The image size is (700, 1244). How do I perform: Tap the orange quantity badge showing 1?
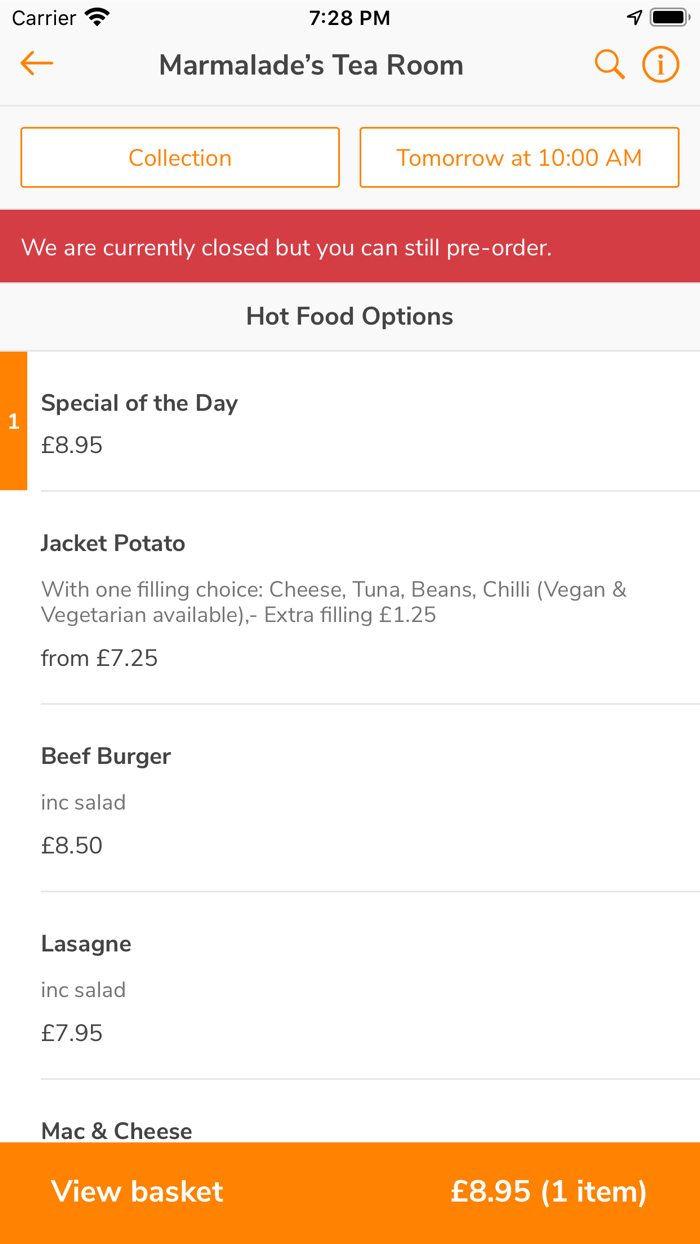coord(13,421)
